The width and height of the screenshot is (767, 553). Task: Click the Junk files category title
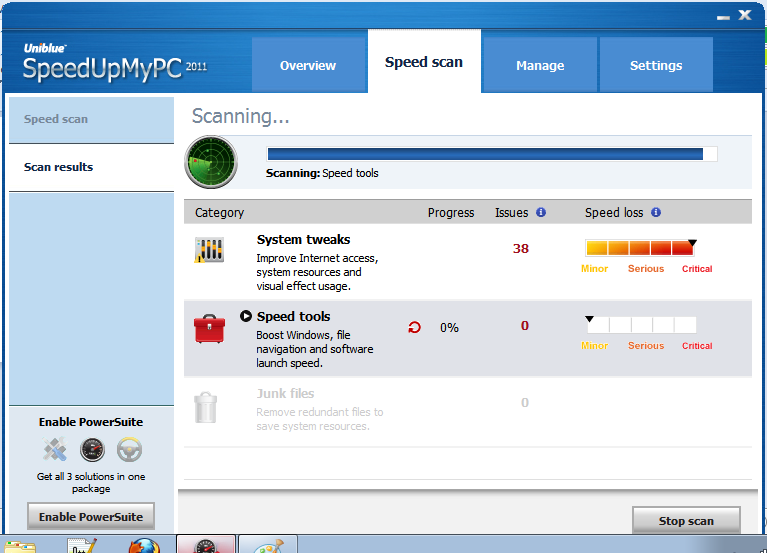point(285,393)
